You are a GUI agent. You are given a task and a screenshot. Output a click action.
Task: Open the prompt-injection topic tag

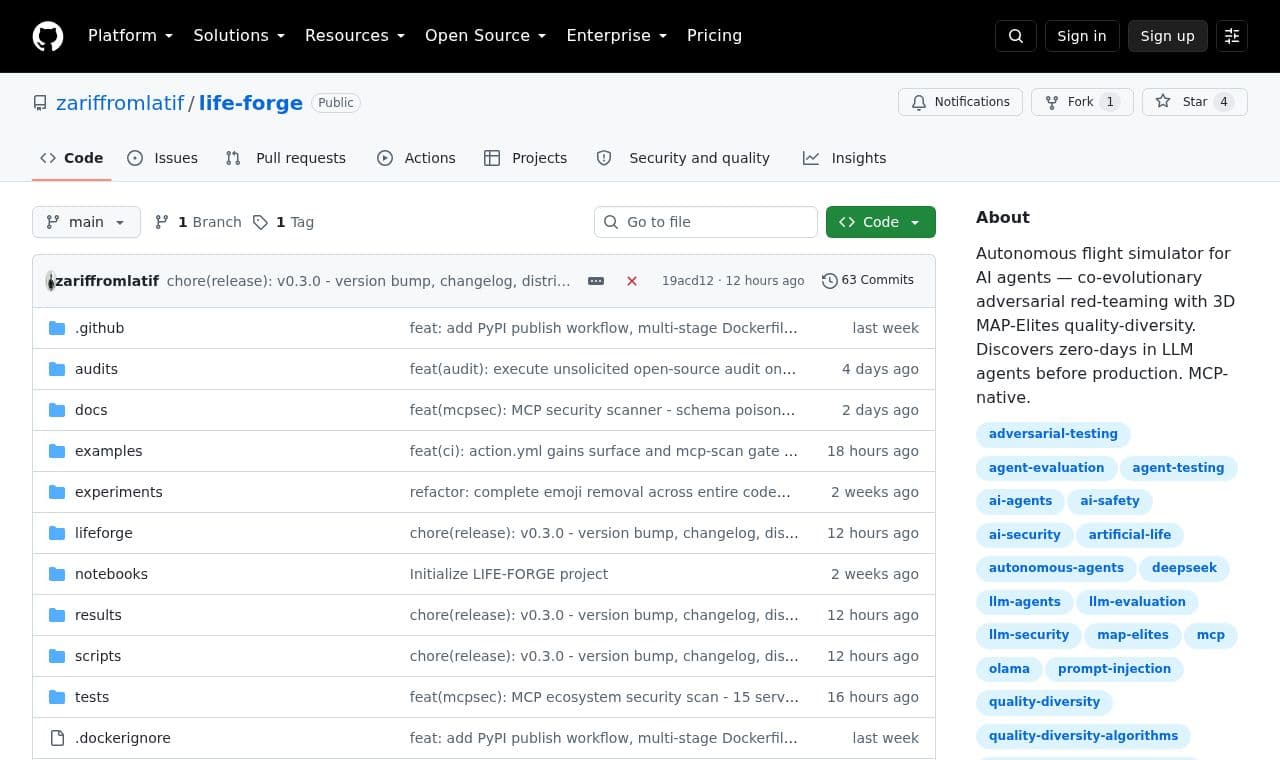1114,669
